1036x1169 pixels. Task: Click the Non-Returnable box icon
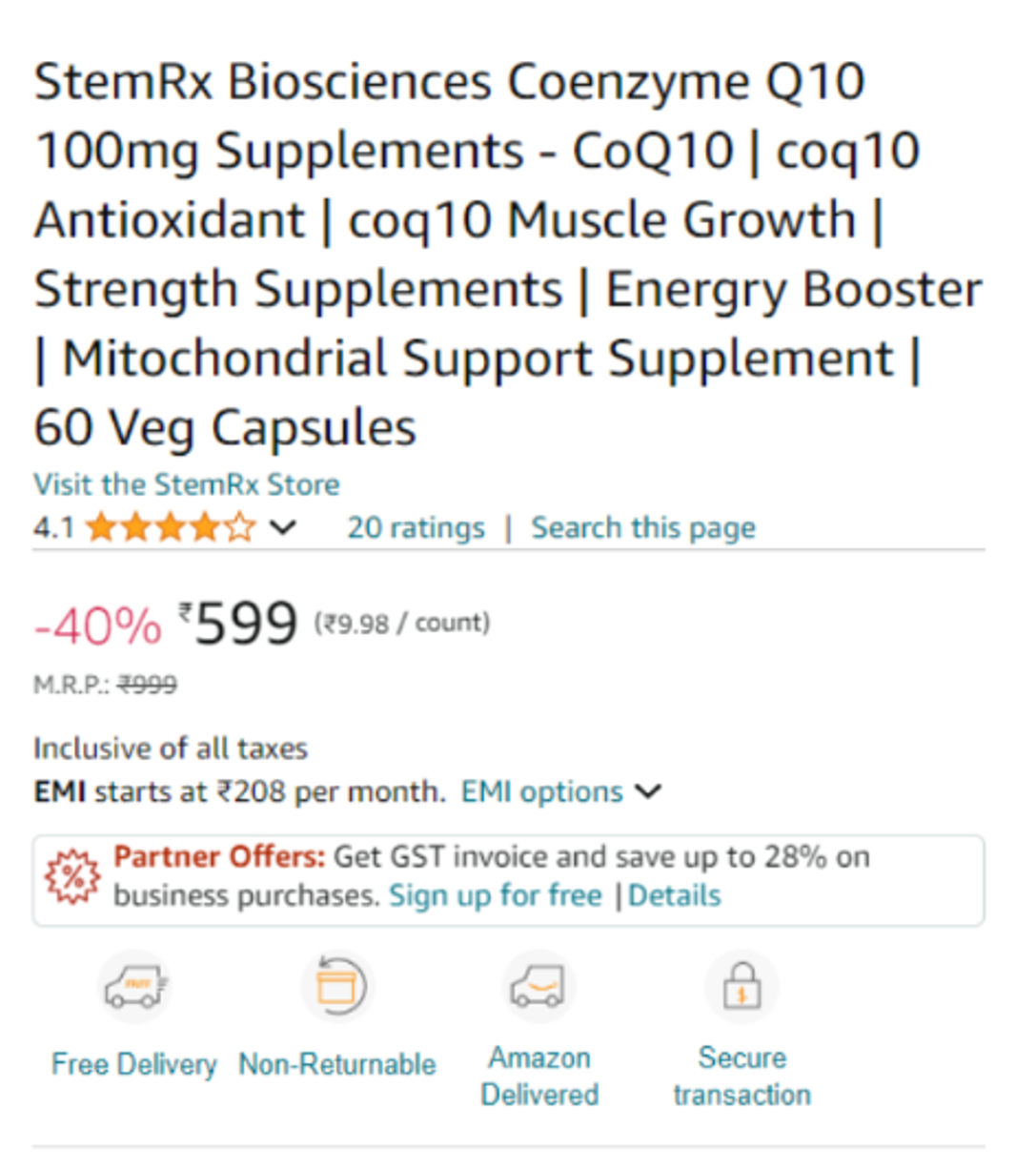tap(337, 987)
